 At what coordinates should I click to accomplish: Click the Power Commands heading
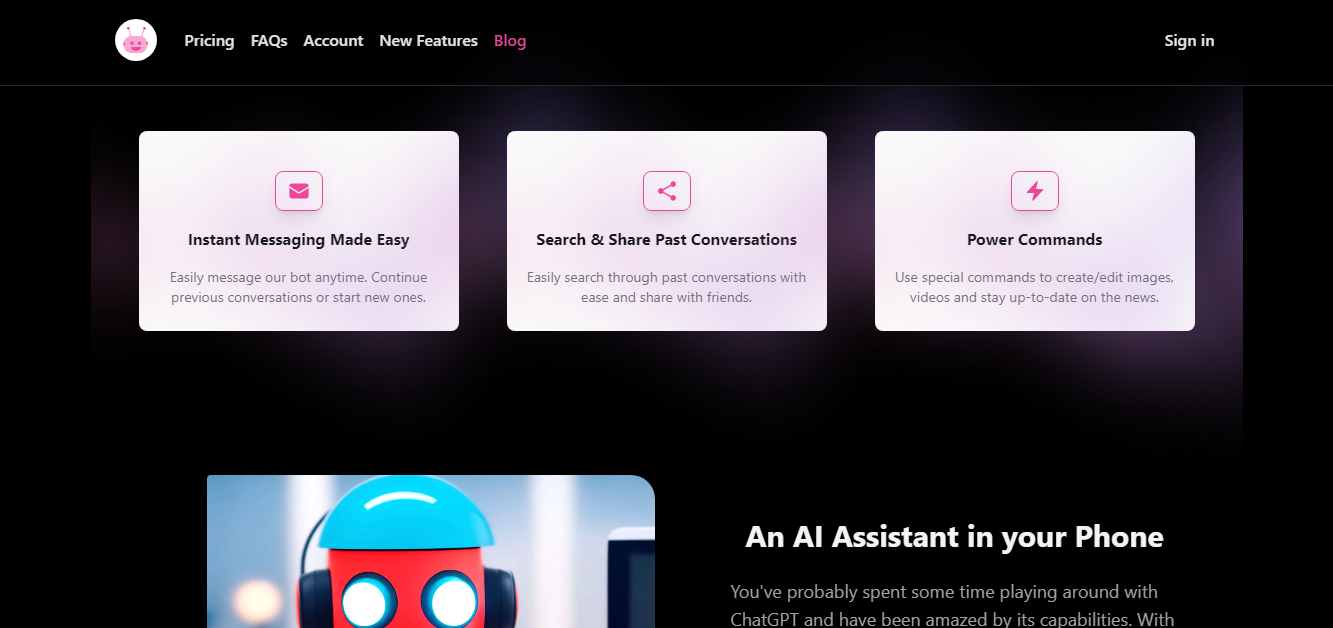pyautogui.click(x=1035, y=240)
